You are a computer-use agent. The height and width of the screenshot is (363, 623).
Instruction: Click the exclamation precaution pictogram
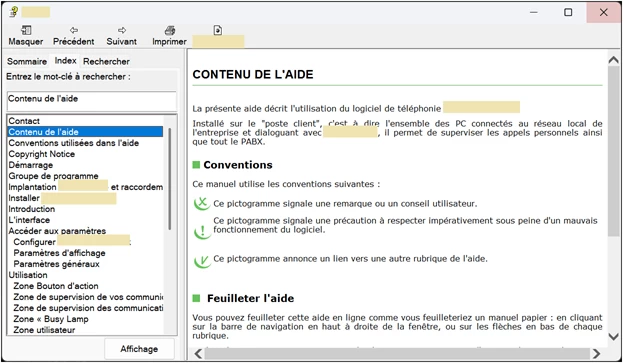point(202,232)
